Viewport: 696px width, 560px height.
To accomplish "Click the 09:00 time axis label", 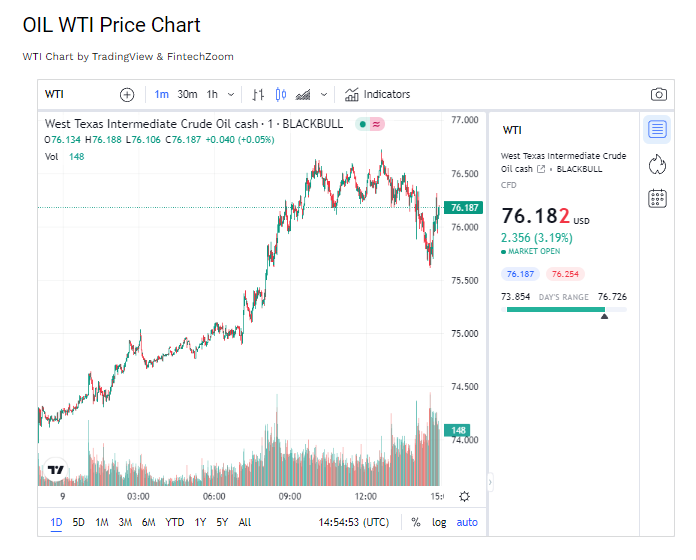I will tap(290, 497).
